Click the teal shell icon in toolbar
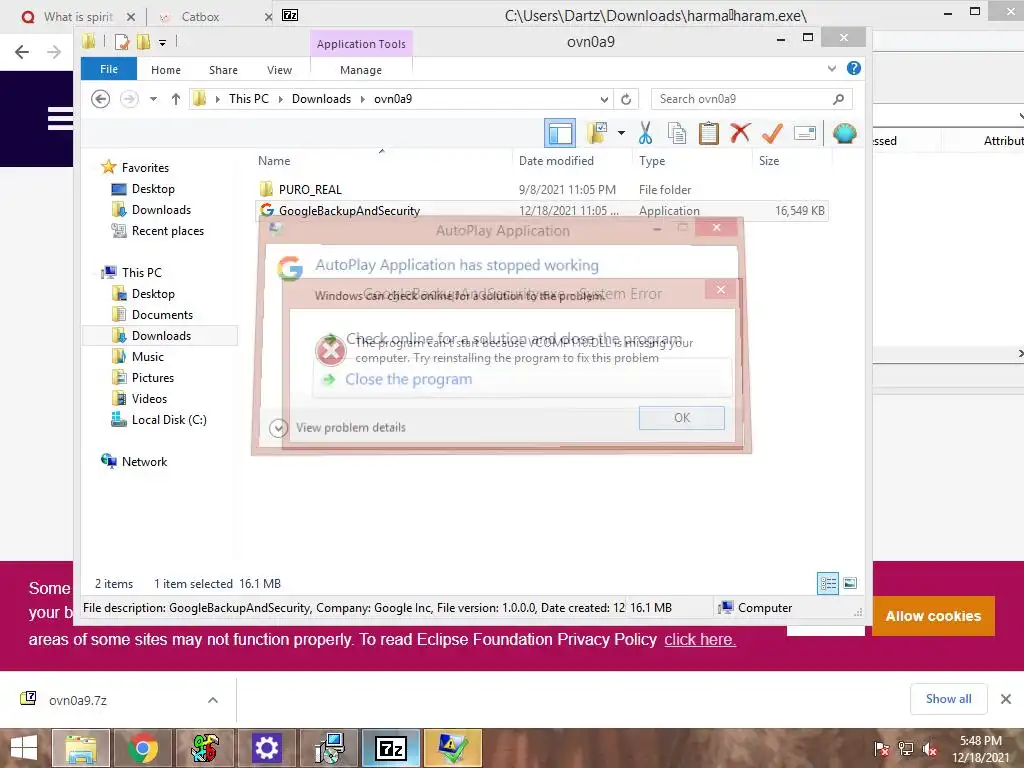The height and width of the screenshot is (768, 1024). point(844,133)
